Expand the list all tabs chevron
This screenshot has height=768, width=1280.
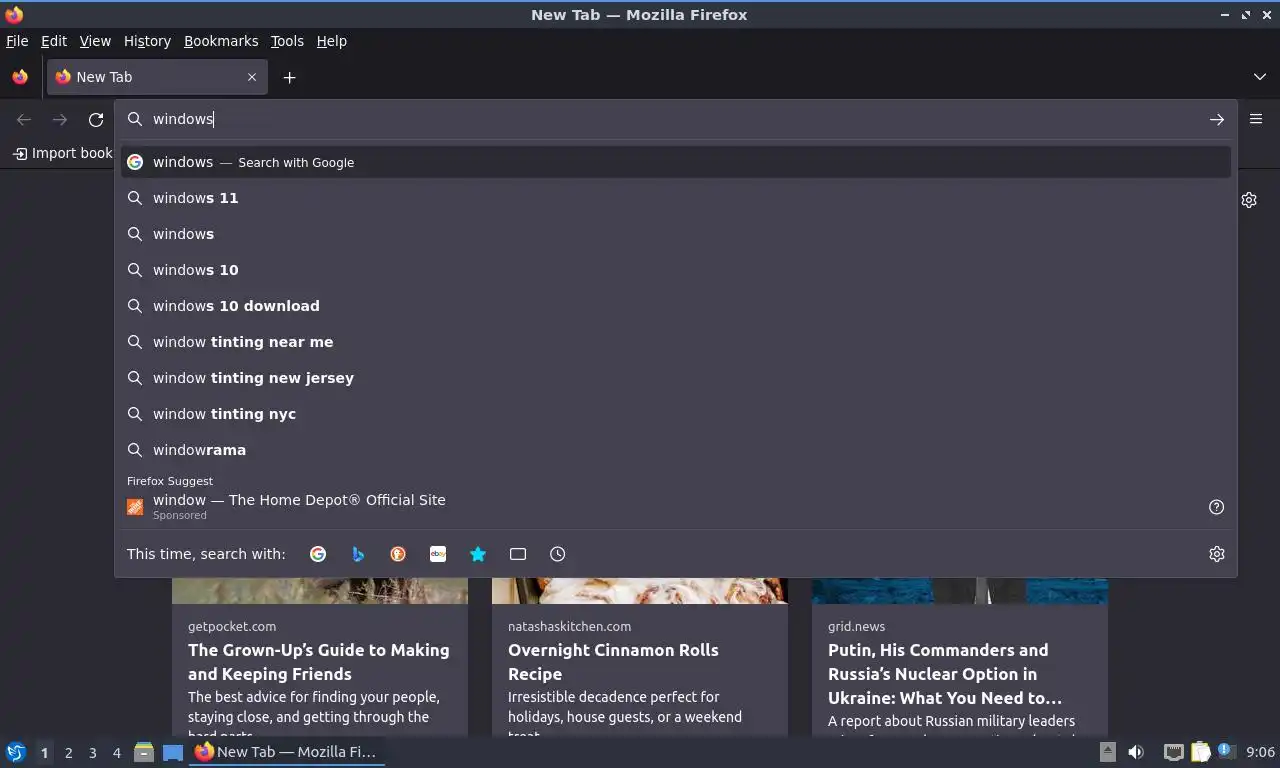click(1259, 77)
